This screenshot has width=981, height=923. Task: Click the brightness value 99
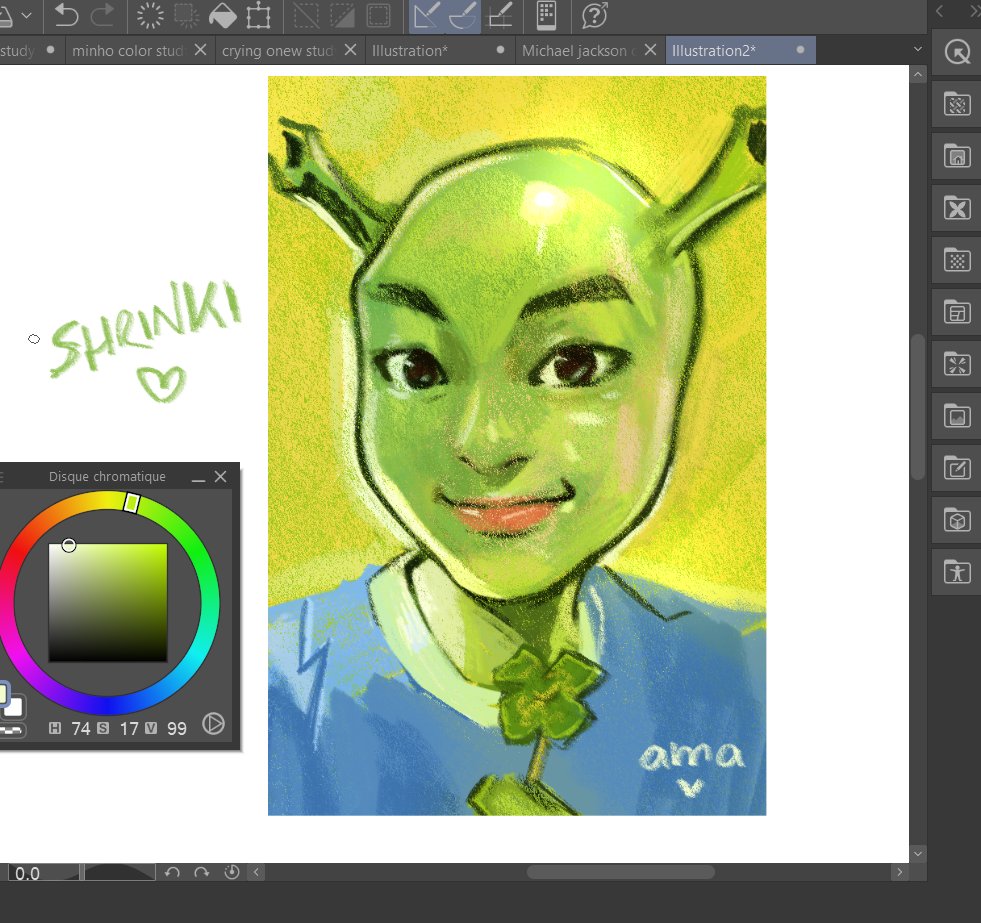tap(176, 728)
